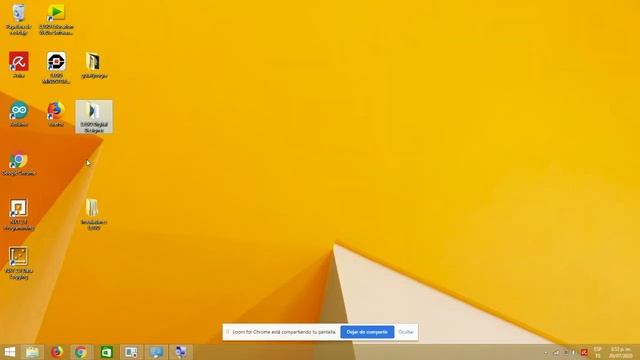The height and width of the screenshot is (360, 640).
Task: Open the last pinned taskbar app icon
Action: pyautogui.click(x=181, y=352)
